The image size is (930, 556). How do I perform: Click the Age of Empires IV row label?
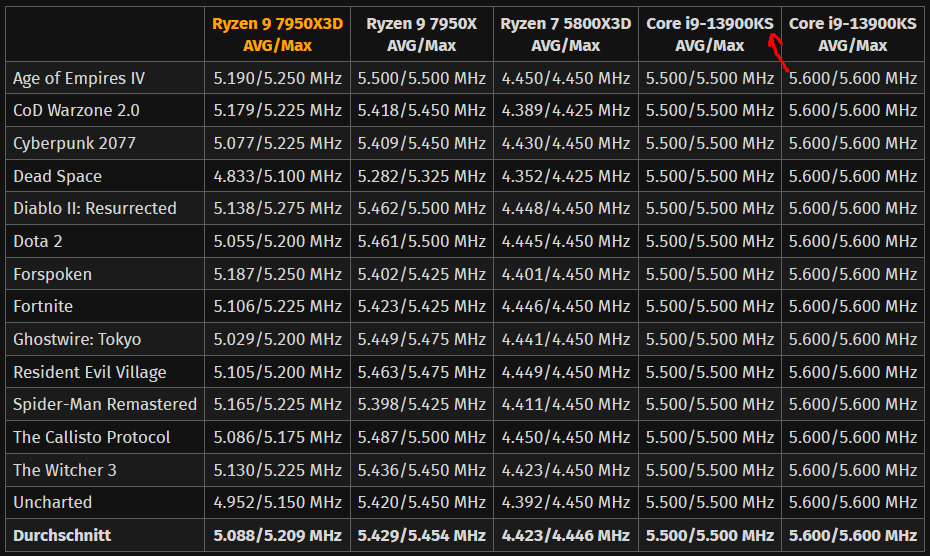[79, 78]
